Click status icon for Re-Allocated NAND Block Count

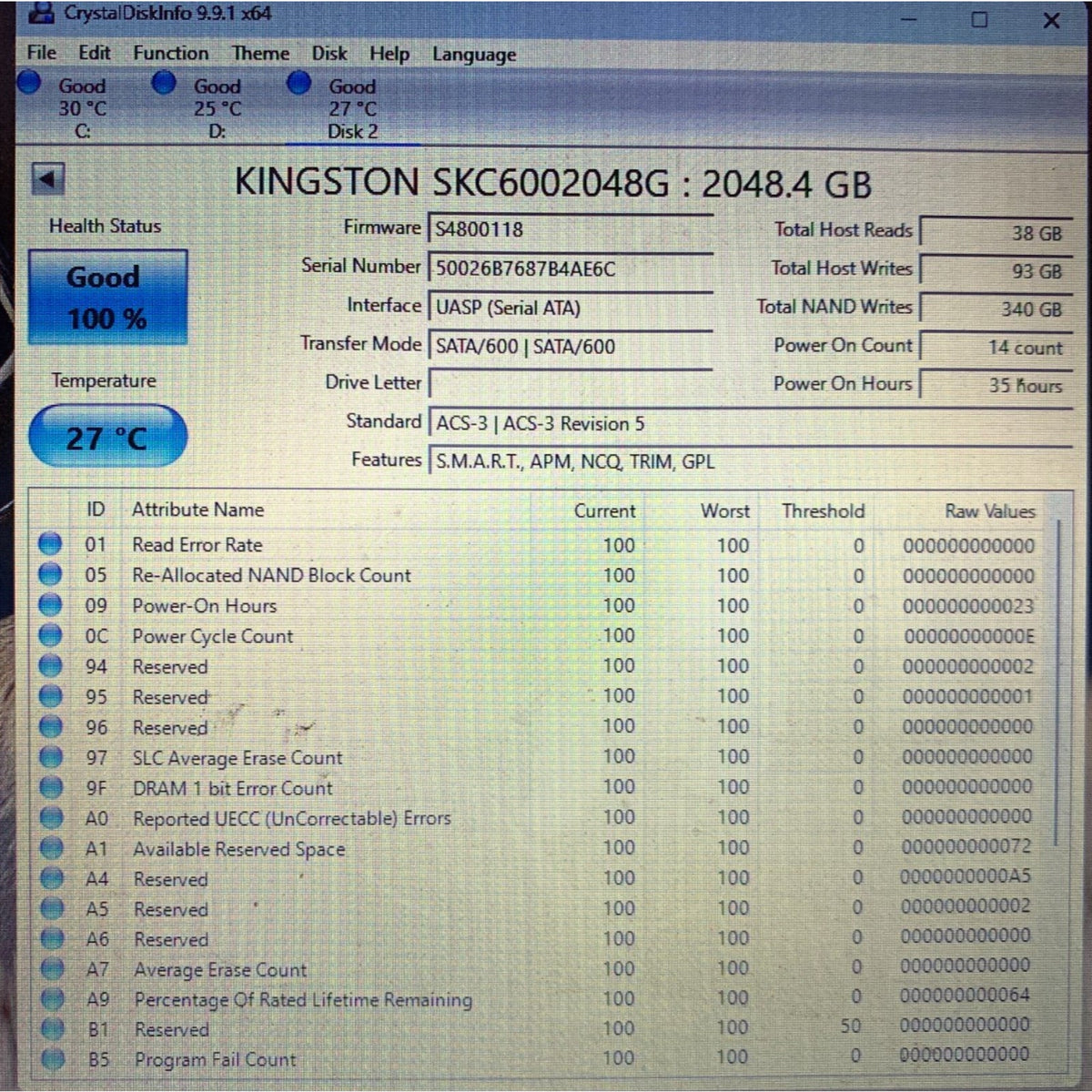click(50, 575)
